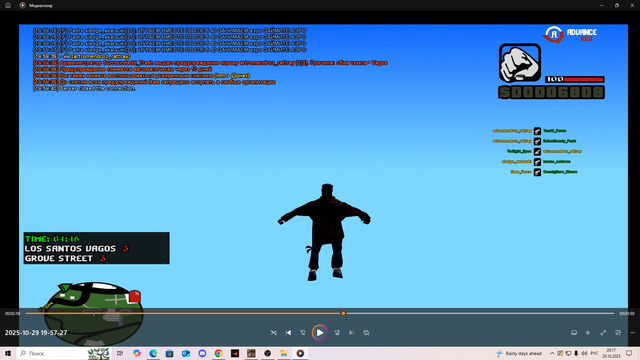Open Task View on the taskbar
This screenshot has width=640, height=360.
point(120,353)
